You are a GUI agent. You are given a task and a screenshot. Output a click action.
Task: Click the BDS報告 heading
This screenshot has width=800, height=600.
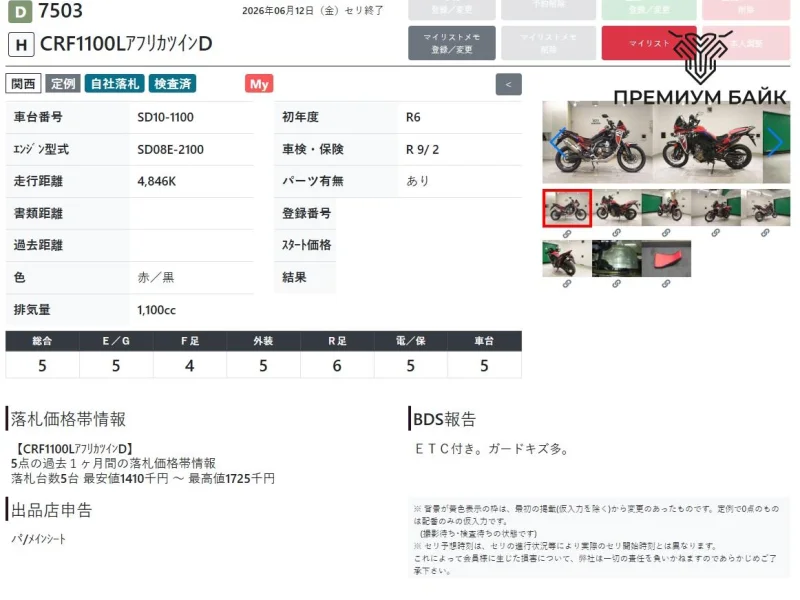coord(444,419)
